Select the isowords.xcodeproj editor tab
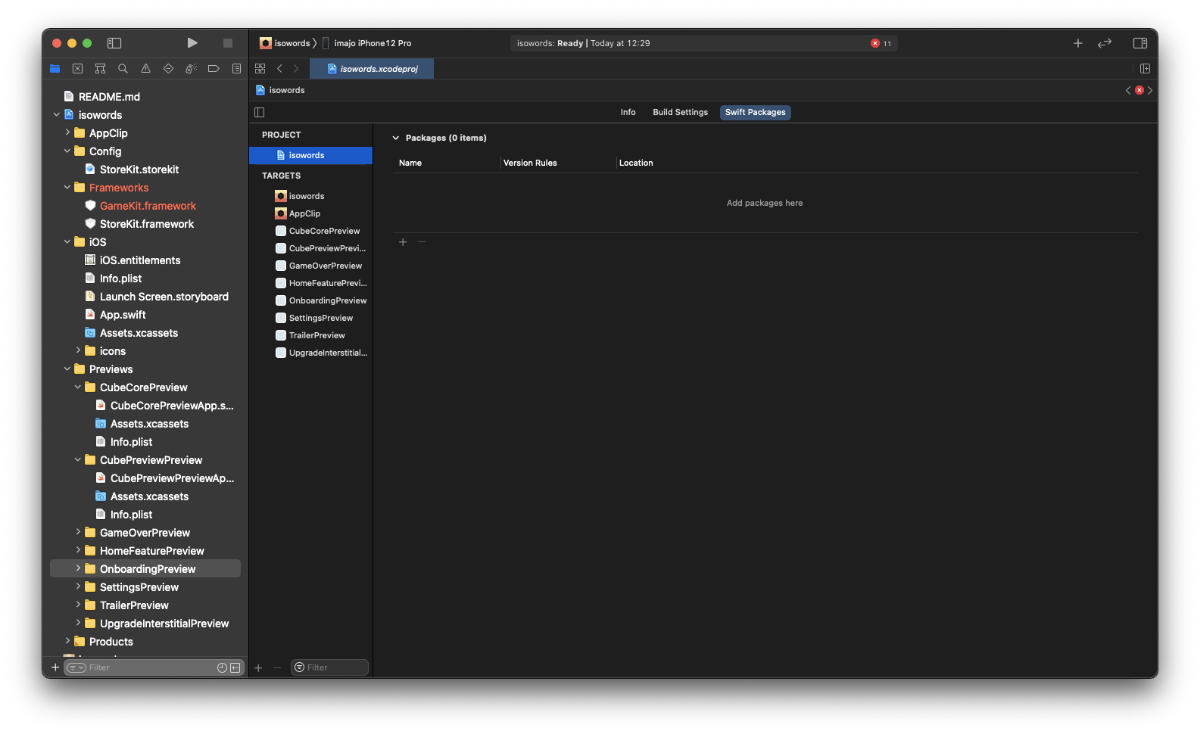This screenshot has height=734, width=1200. click(371, 69)
